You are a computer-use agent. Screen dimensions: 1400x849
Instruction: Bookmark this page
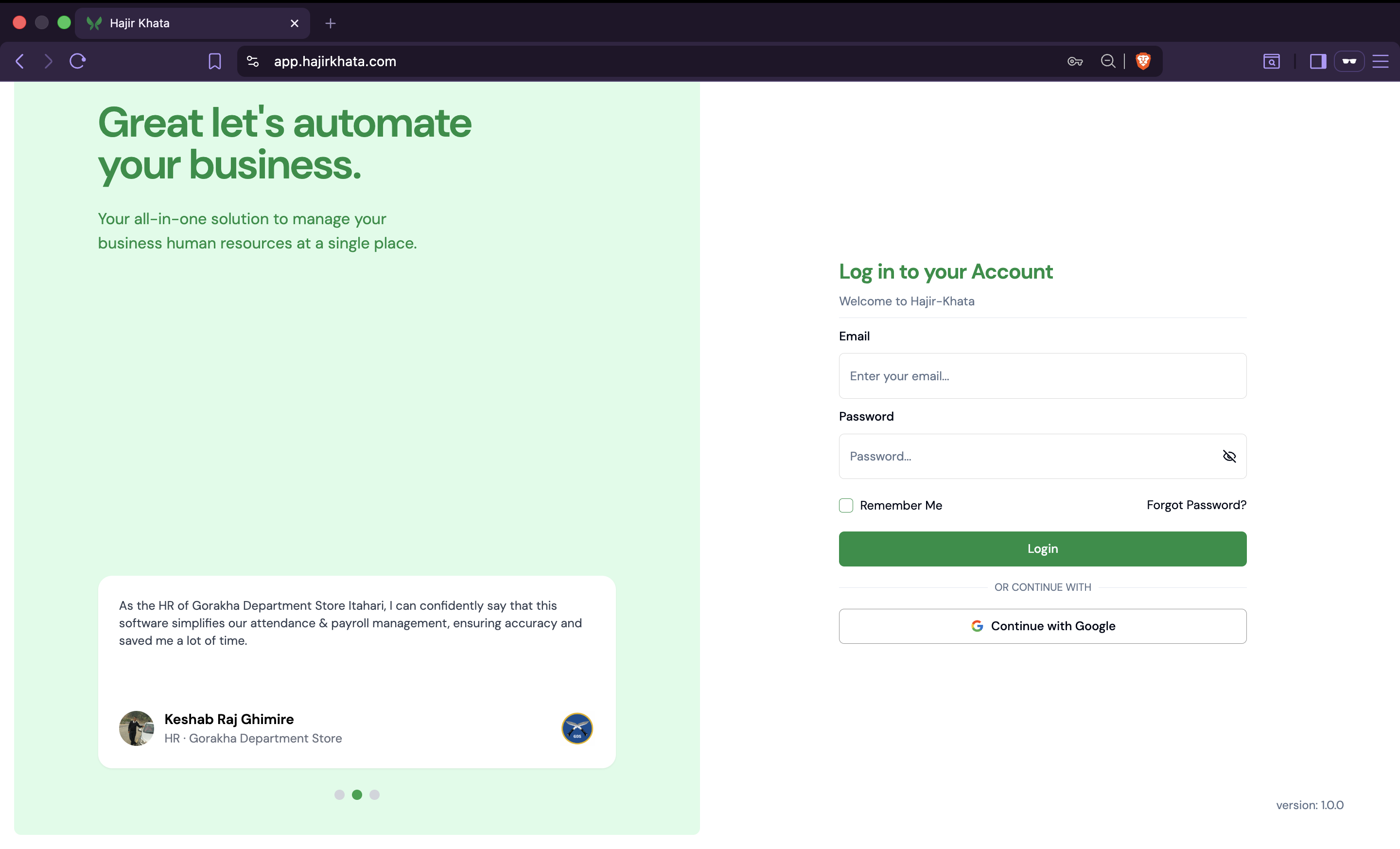[x=215, y=61]
